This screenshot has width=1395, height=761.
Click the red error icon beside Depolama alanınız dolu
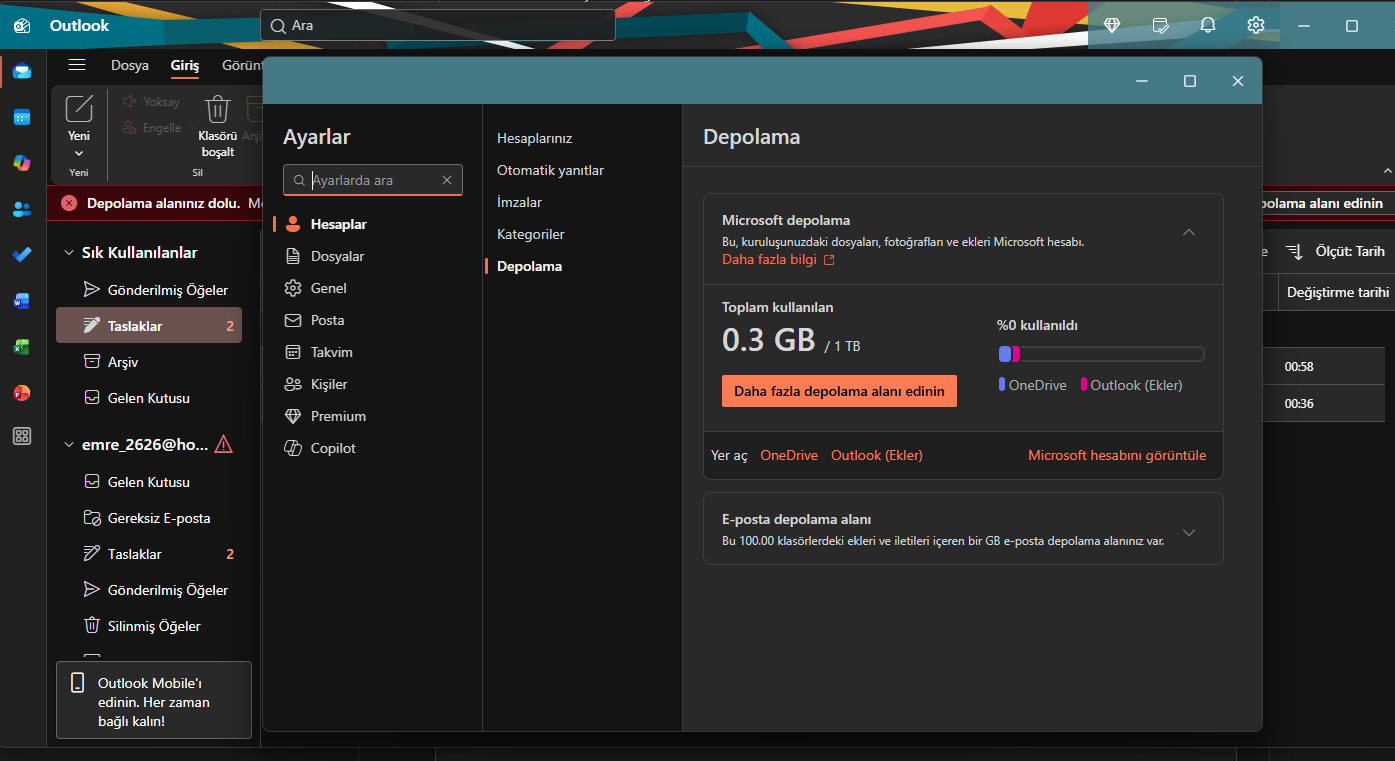(69, 203)
